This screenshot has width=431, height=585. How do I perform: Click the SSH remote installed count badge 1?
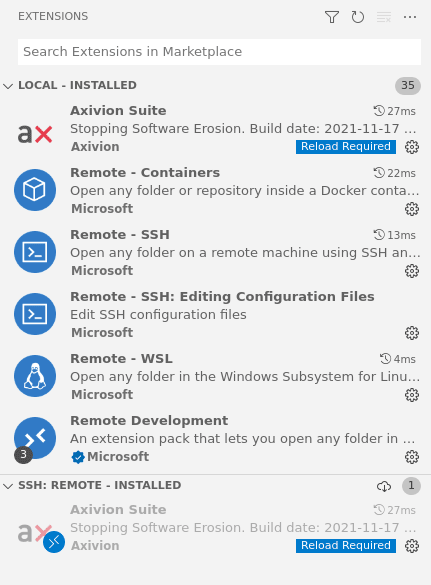(411, 486)
